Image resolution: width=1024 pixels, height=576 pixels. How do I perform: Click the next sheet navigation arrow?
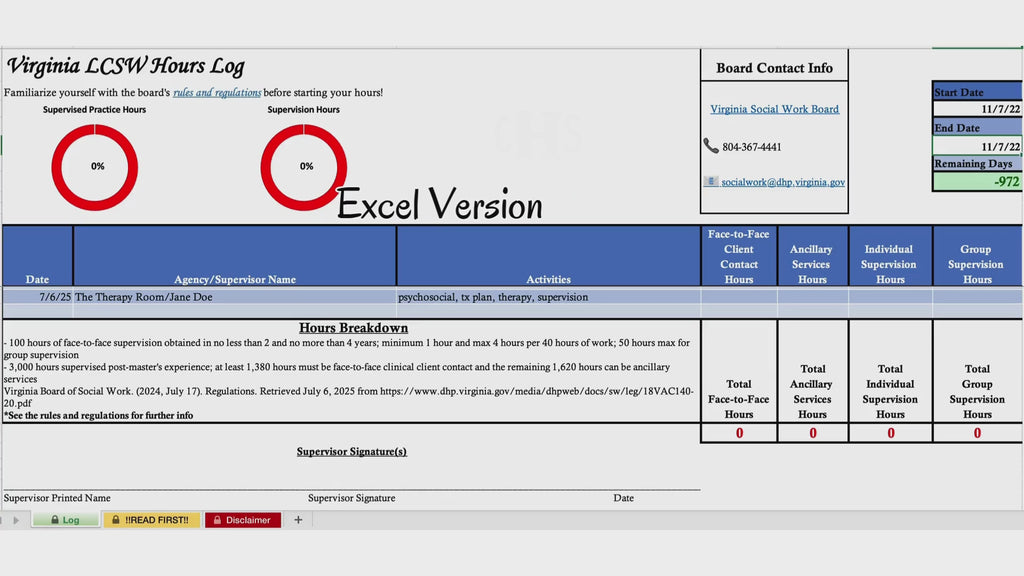16,520
